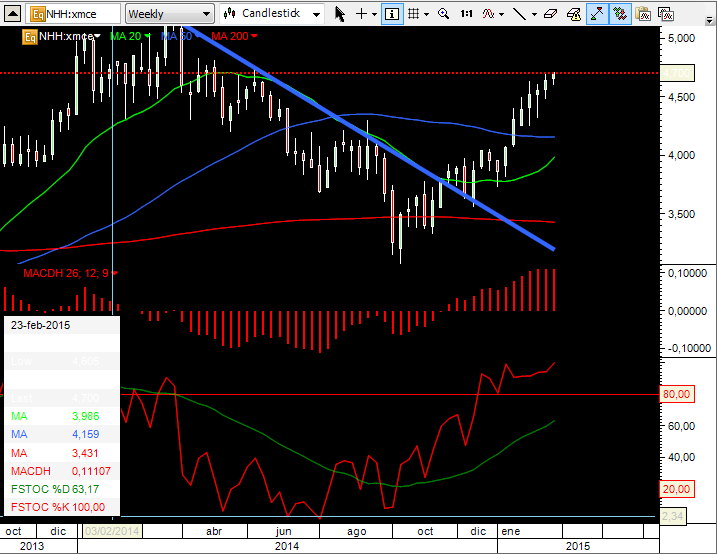Image resolution: width=717 pixels, height=554 pixels.
Task: Open the indicator list dropdown arrow
Action: pyautogui.click(x=502, y=15)
